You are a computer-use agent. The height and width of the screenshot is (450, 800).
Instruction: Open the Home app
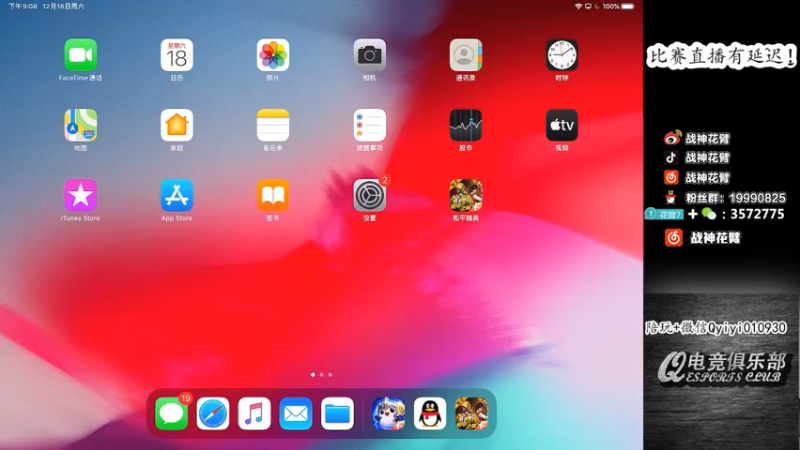tap(177, 125)
